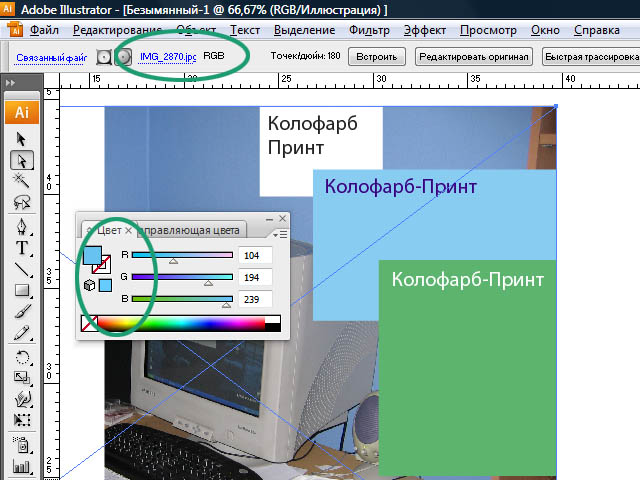640x480 pixels.
Task: Select the Direct Selection tool
Action: point(21,160)
